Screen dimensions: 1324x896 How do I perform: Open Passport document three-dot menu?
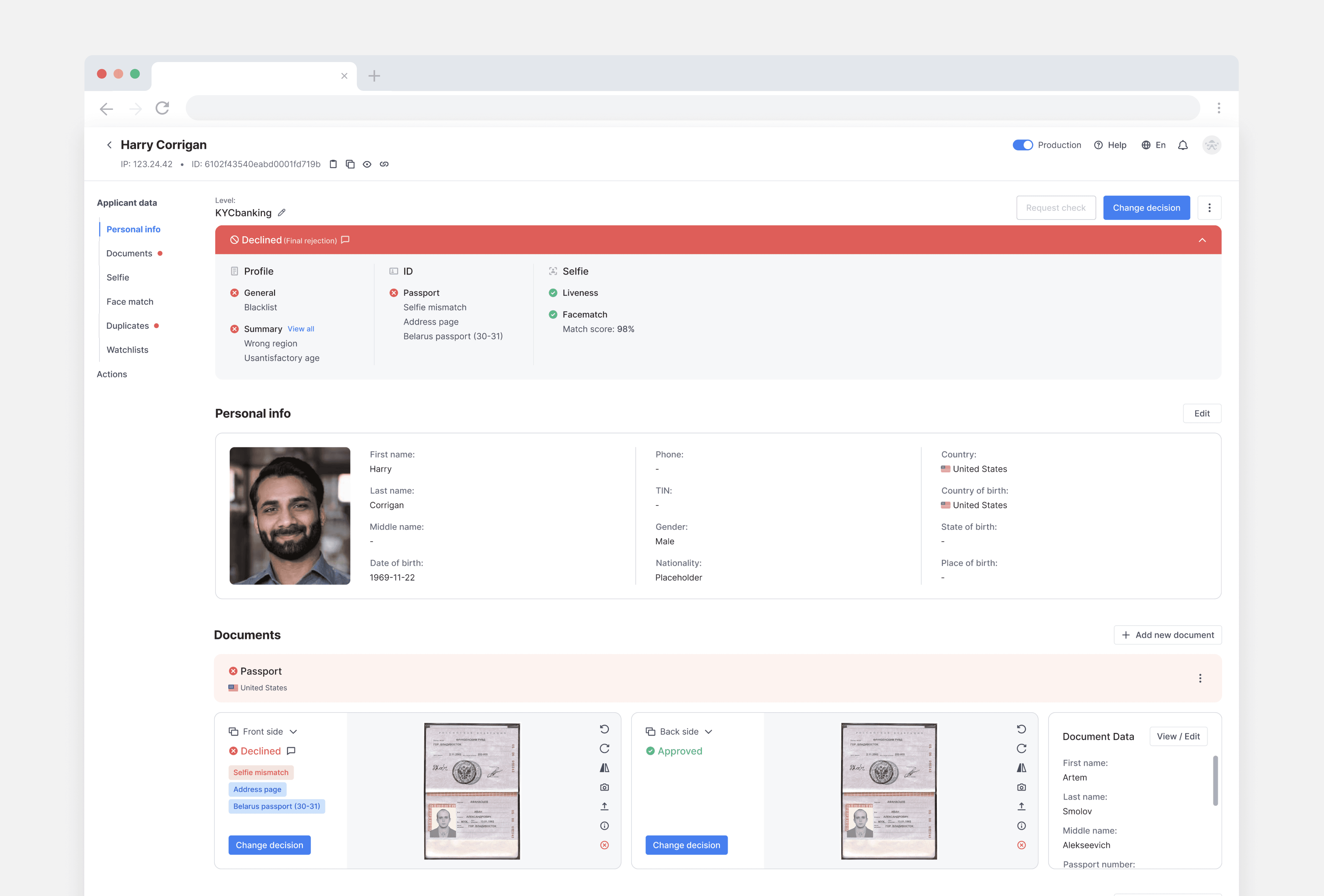pyautogui.click(x=1200, y=678)
